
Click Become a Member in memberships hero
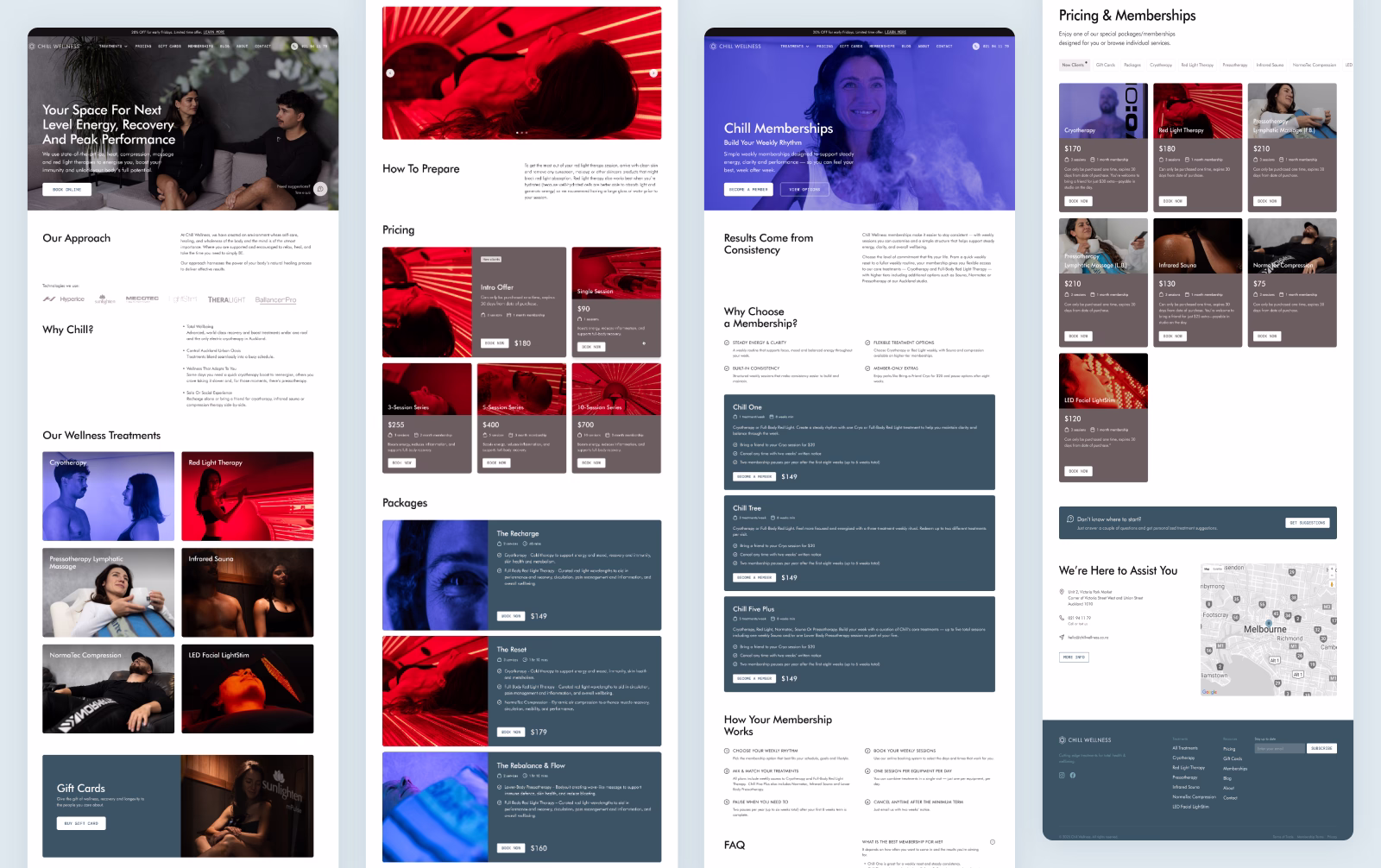[748, 189]
